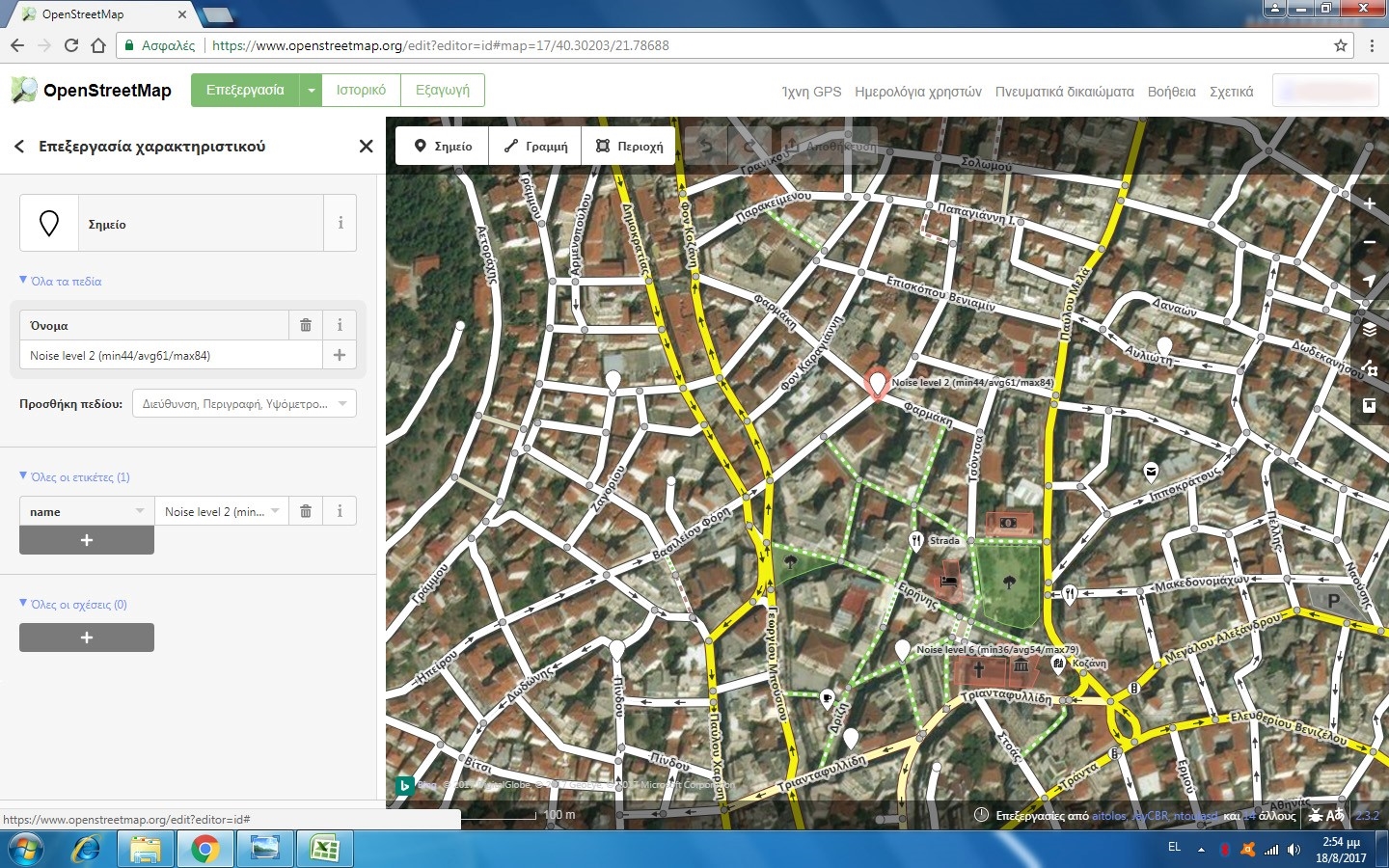Zoom out of the map
1389x868 pixels.
pyautogui.click(x=1369, y=242)
